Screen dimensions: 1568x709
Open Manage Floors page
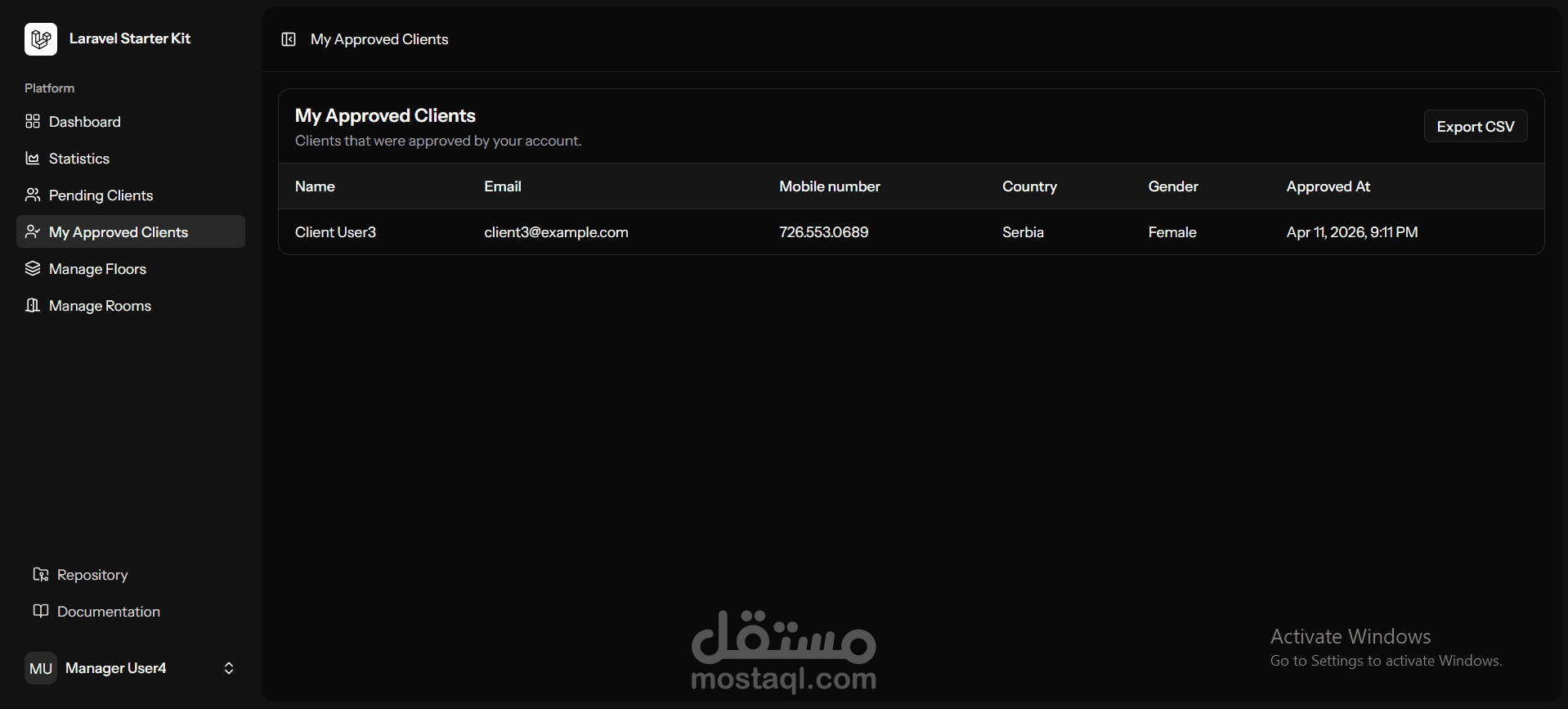click(x=131, y=268)
